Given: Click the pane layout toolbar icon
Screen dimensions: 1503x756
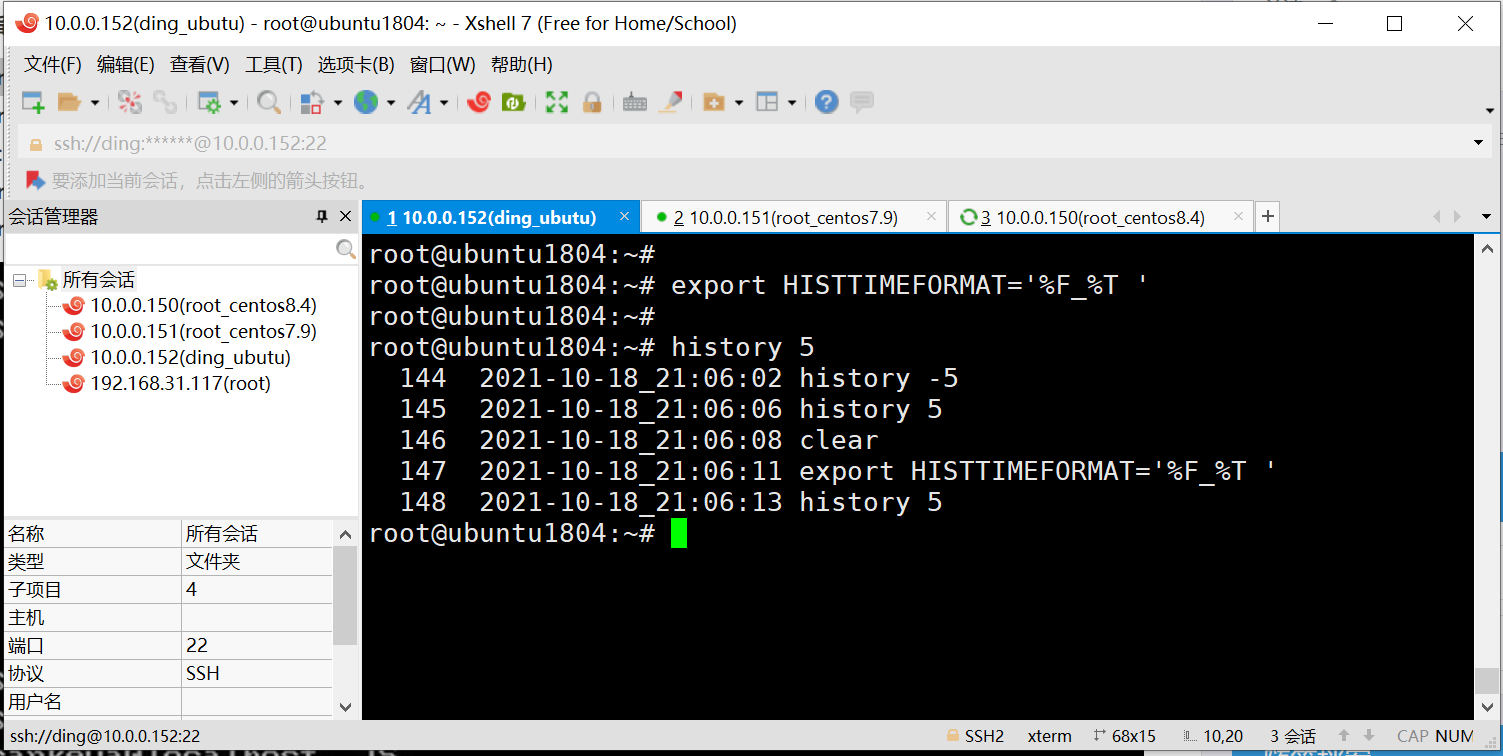Looking at the screenshot, I should 767,102.
